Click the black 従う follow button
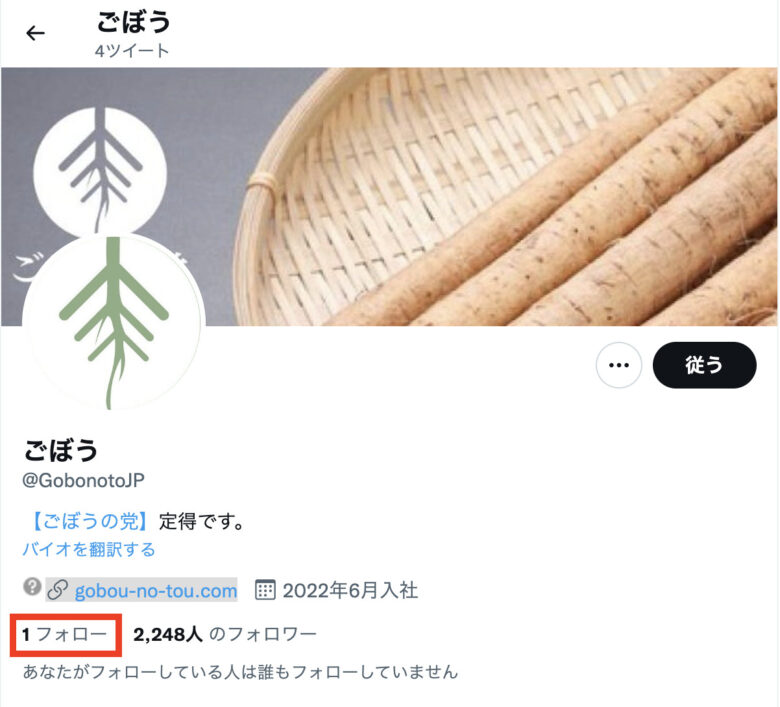 [x=704, y=365]
